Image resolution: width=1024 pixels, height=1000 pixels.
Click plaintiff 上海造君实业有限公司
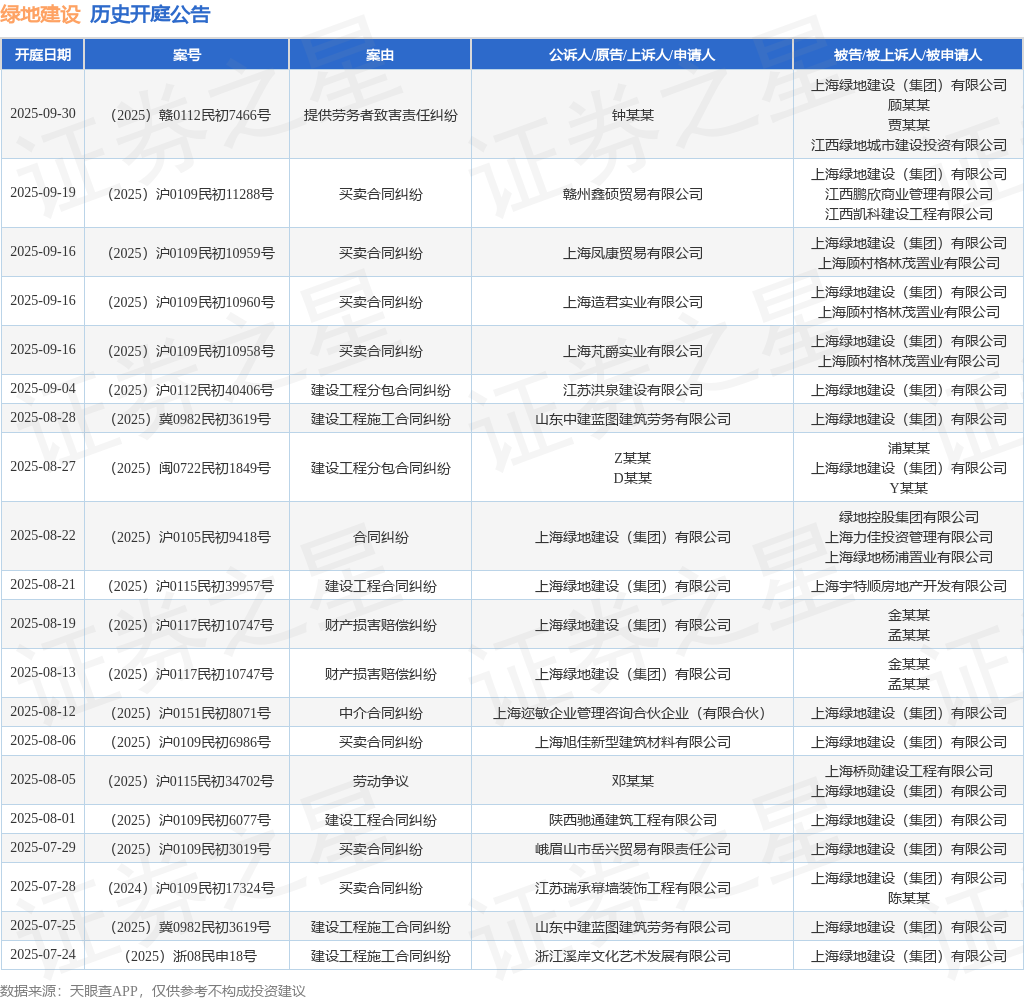point(632,302)
